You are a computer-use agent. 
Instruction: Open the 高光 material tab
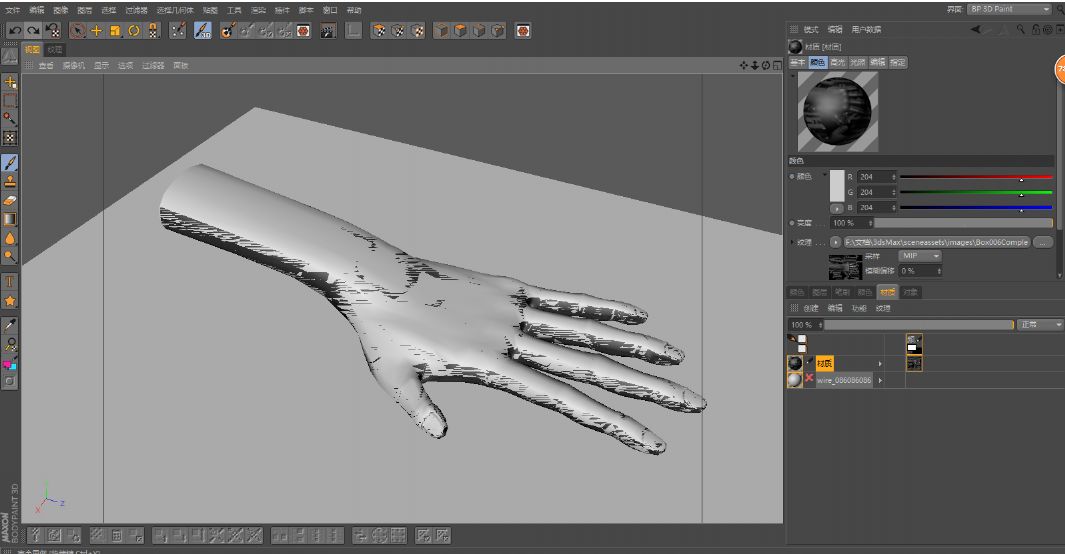pyautogui.click(x=838, y=62)
